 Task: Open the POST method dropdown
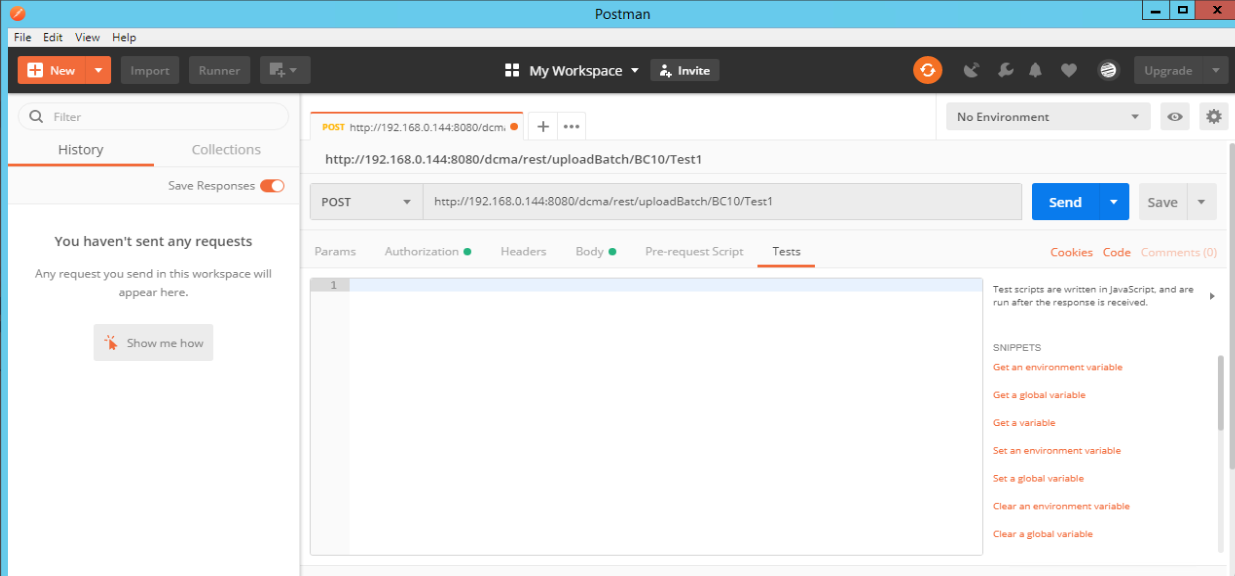pos(366,202)
